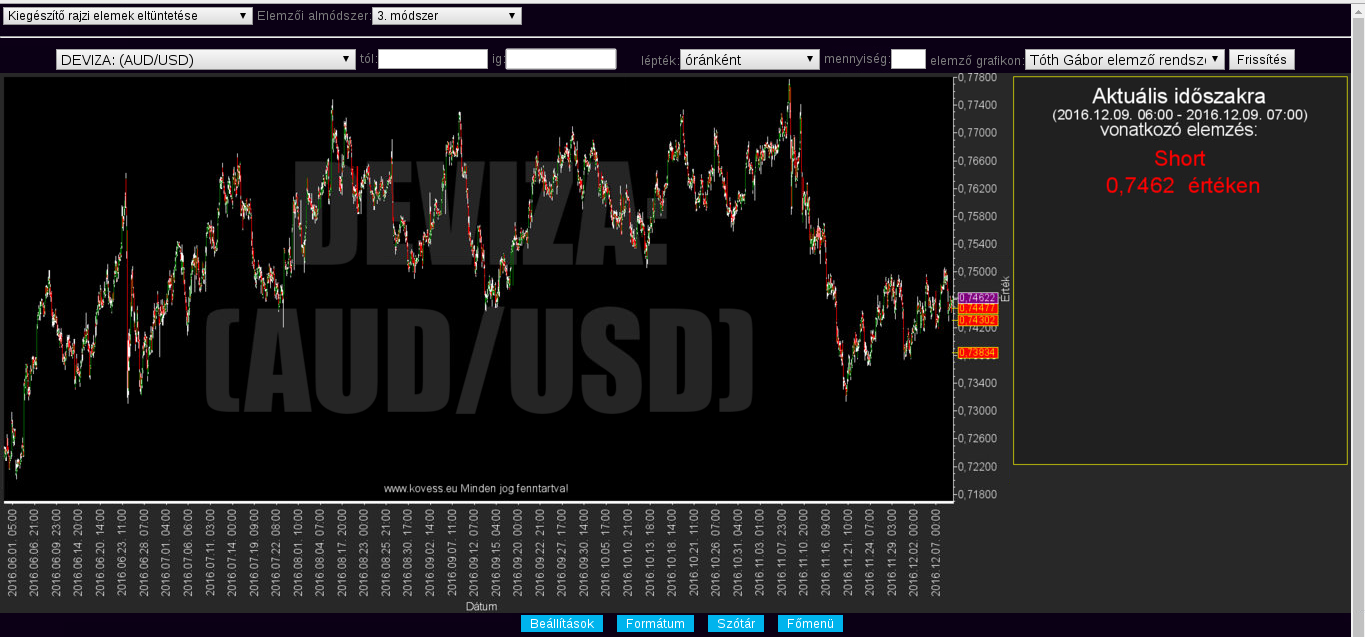Expand the 'óránként' step interval dropdown
This screenshot has height=637, width=1365.
tap(749, 59)
